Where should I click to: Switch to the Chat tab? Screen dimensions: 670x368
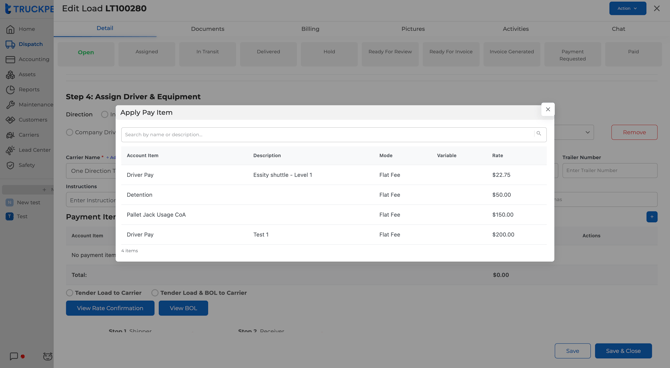coord(618,29)
